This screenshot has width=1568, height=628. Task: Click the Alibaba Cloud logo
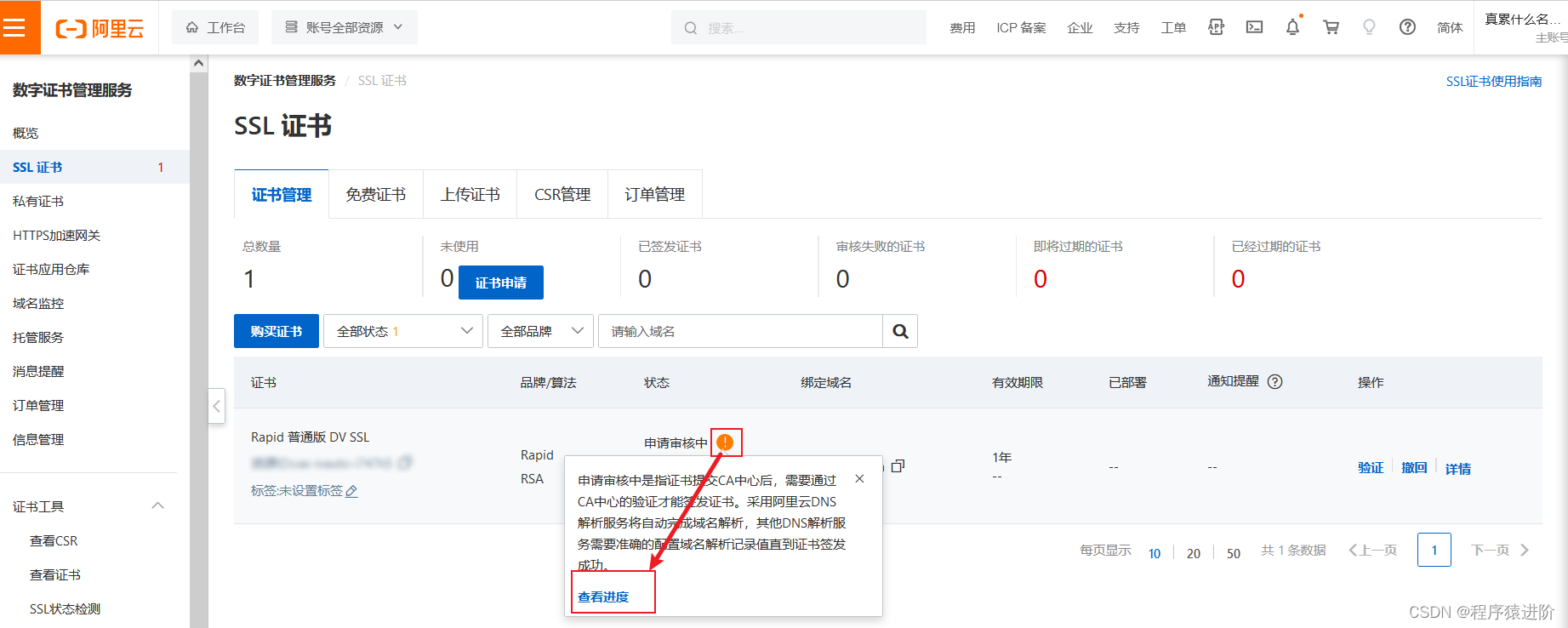(x=100, y=28)
